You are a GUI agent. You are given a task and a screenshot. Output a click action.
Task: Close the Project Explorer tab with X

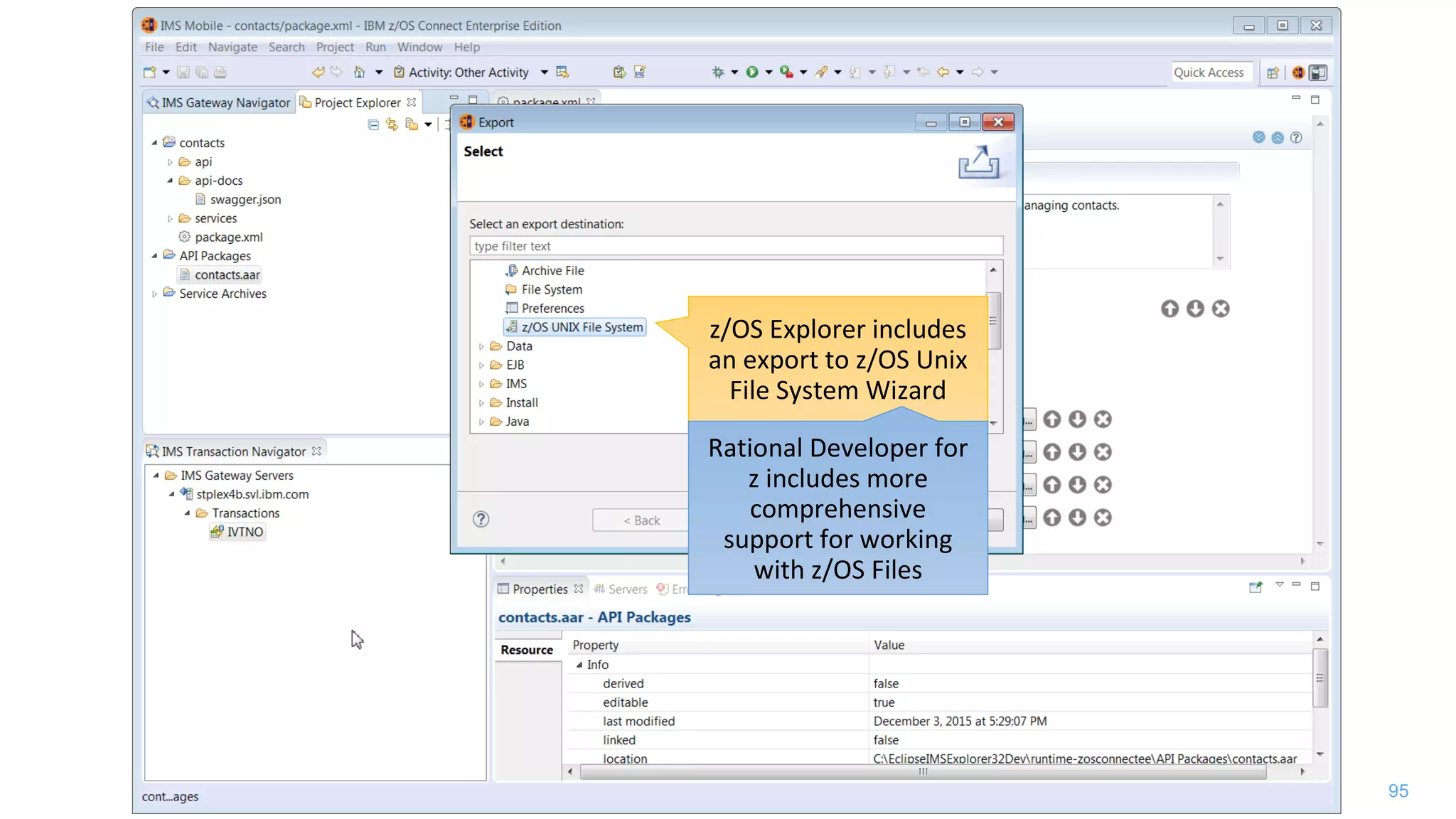(412, 102)
